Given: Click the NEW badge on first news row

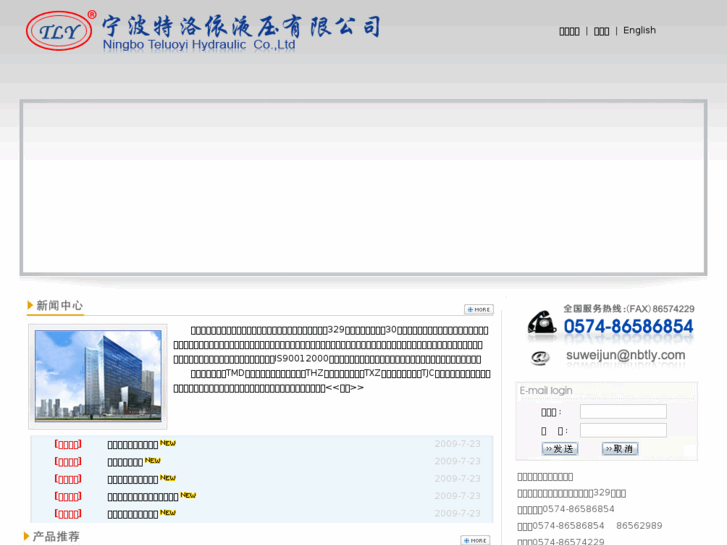Looking at the screenshot, I should [x=168, y=443].
